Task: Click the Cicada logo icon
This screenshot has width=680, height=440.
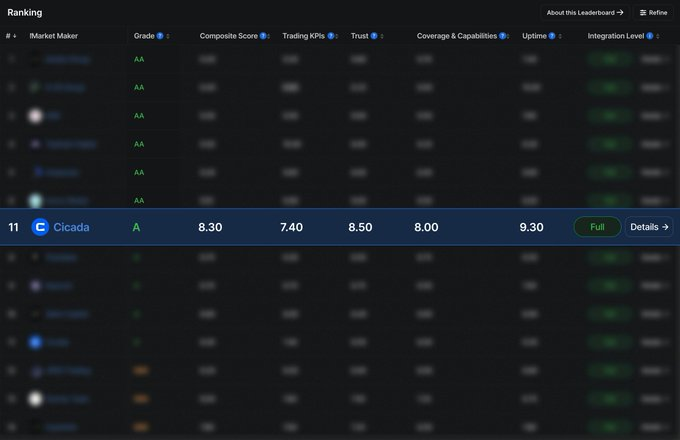Action: pyautogui.click(x=40, y=227)
